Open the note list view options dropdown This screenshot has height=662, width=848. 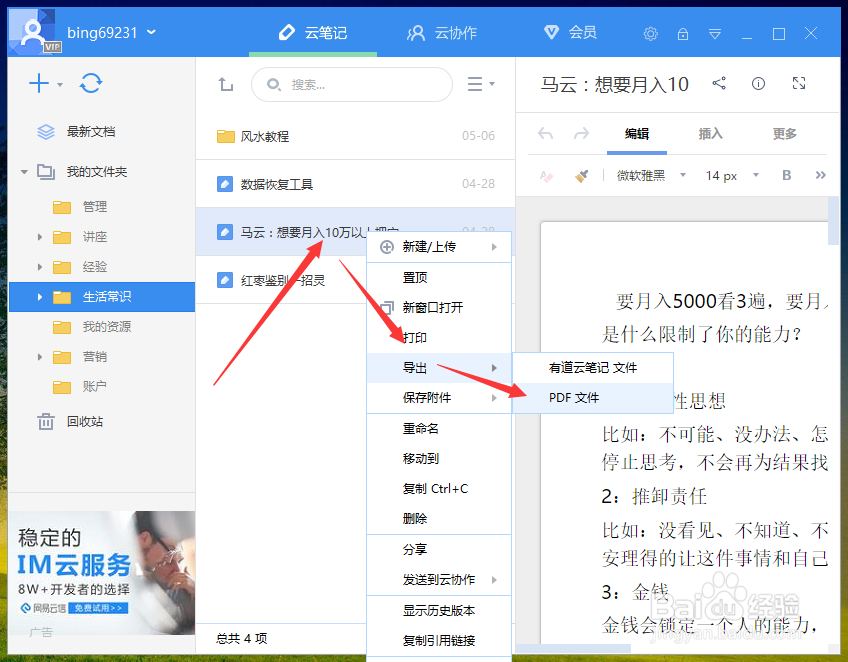coord(481,84)
